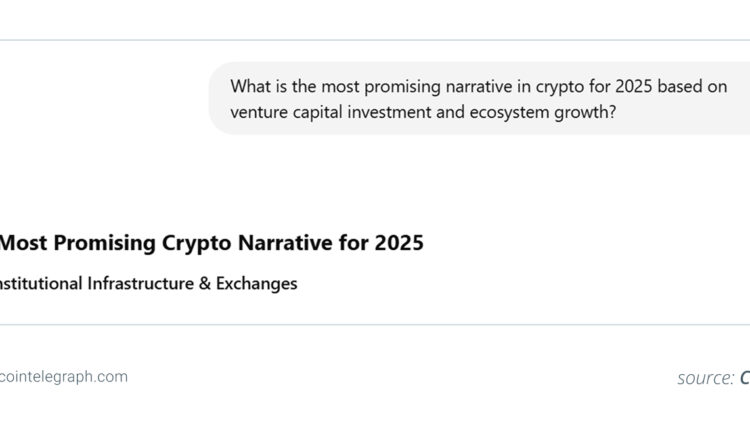Click the question line starting with "What is"
Screen dimensions: 750x430
478,86
